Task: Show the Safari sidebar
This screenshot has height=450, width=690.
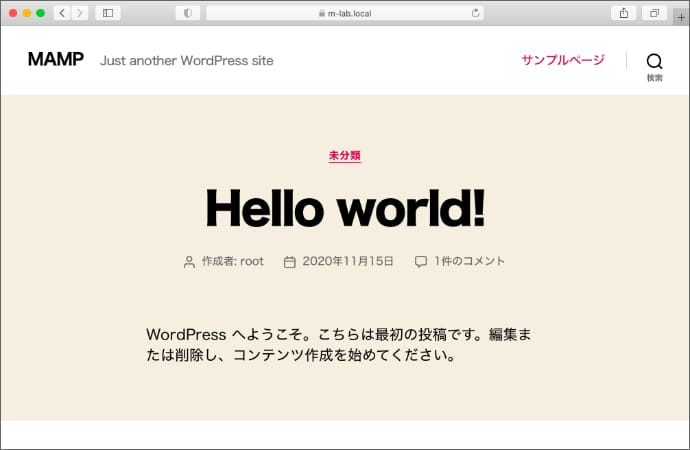Action: pyautogui.click(x=108, y=13)
